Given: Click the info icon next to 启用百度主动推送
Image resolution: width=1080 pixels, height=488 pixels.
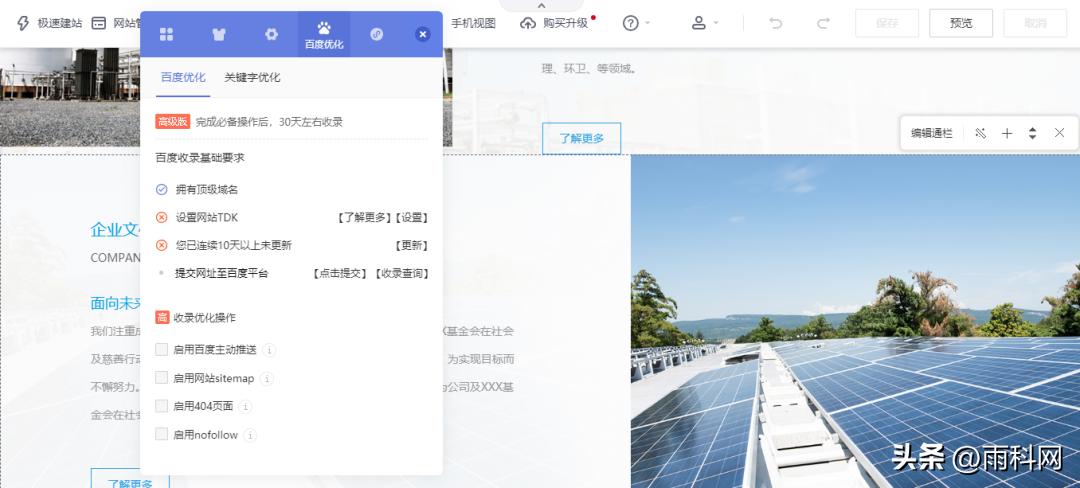Looking at the screenshot, I should tap(269, 350).
